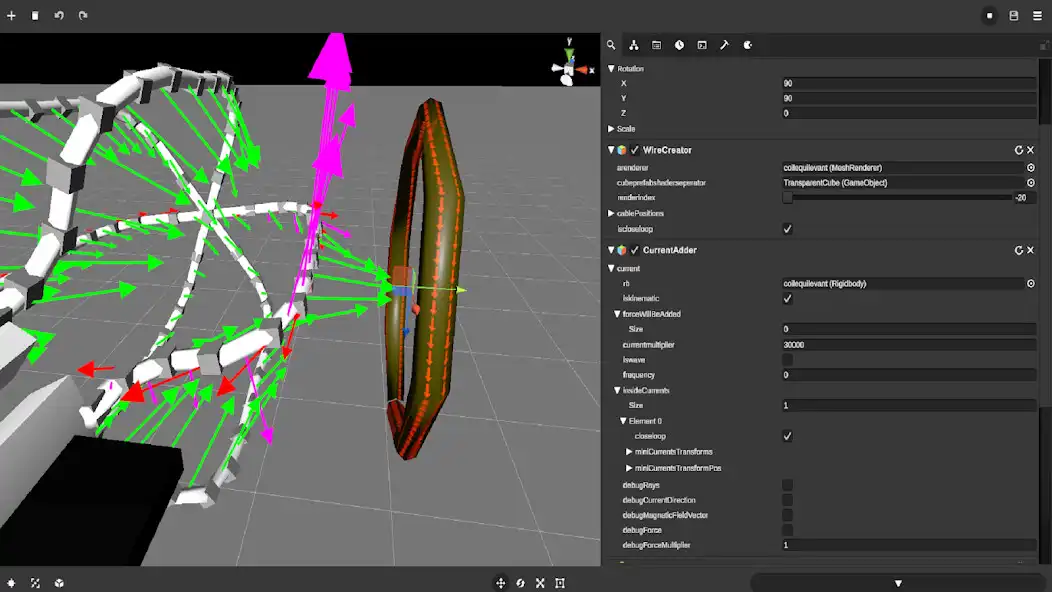1052x592 pixels.
Task: Switch to the hammer build tab
Action: (x=725, y=45)
